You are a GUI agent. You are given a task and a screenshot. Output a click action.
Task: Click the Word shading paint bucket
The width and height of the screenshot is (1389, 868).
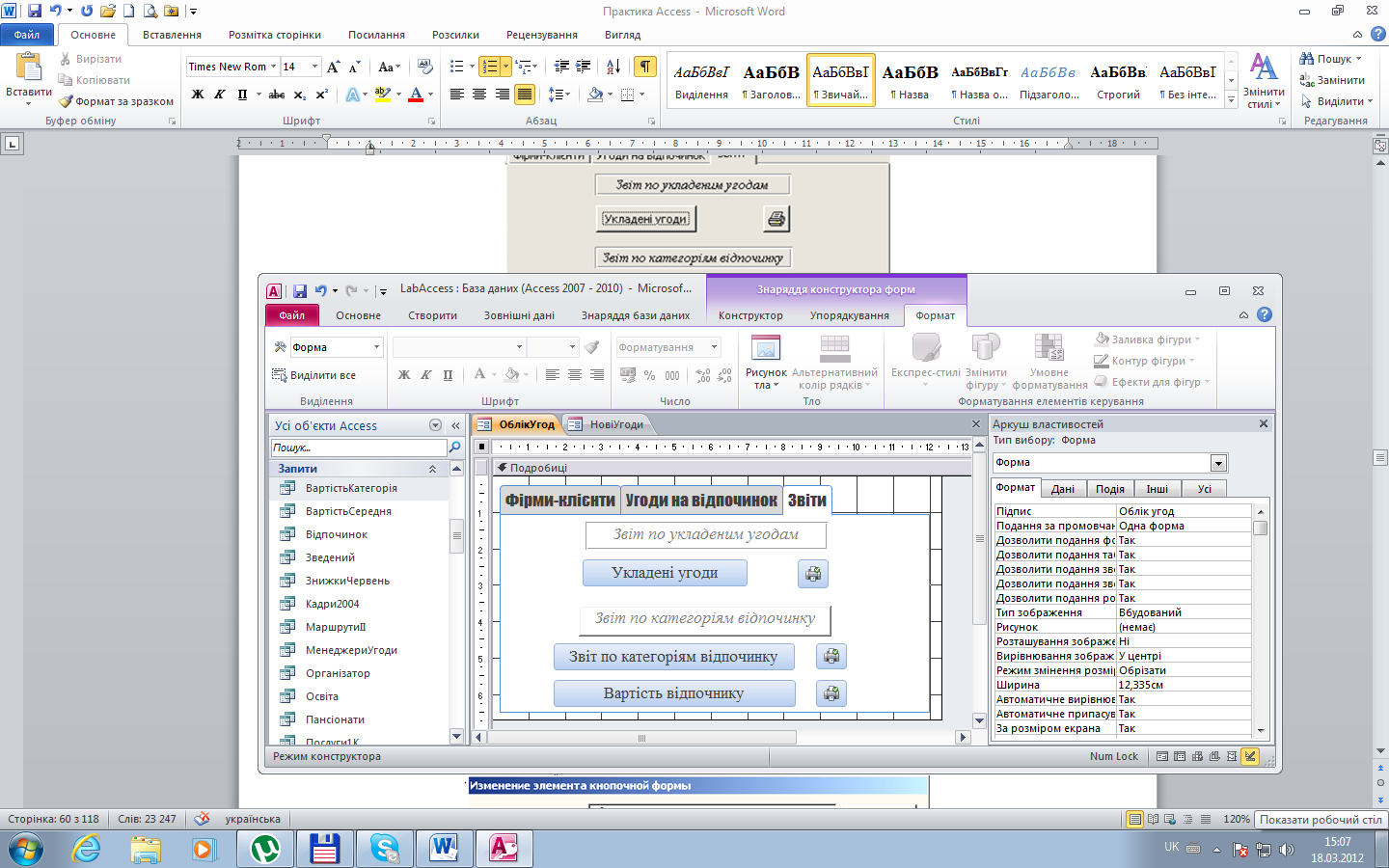click(595, 95)
